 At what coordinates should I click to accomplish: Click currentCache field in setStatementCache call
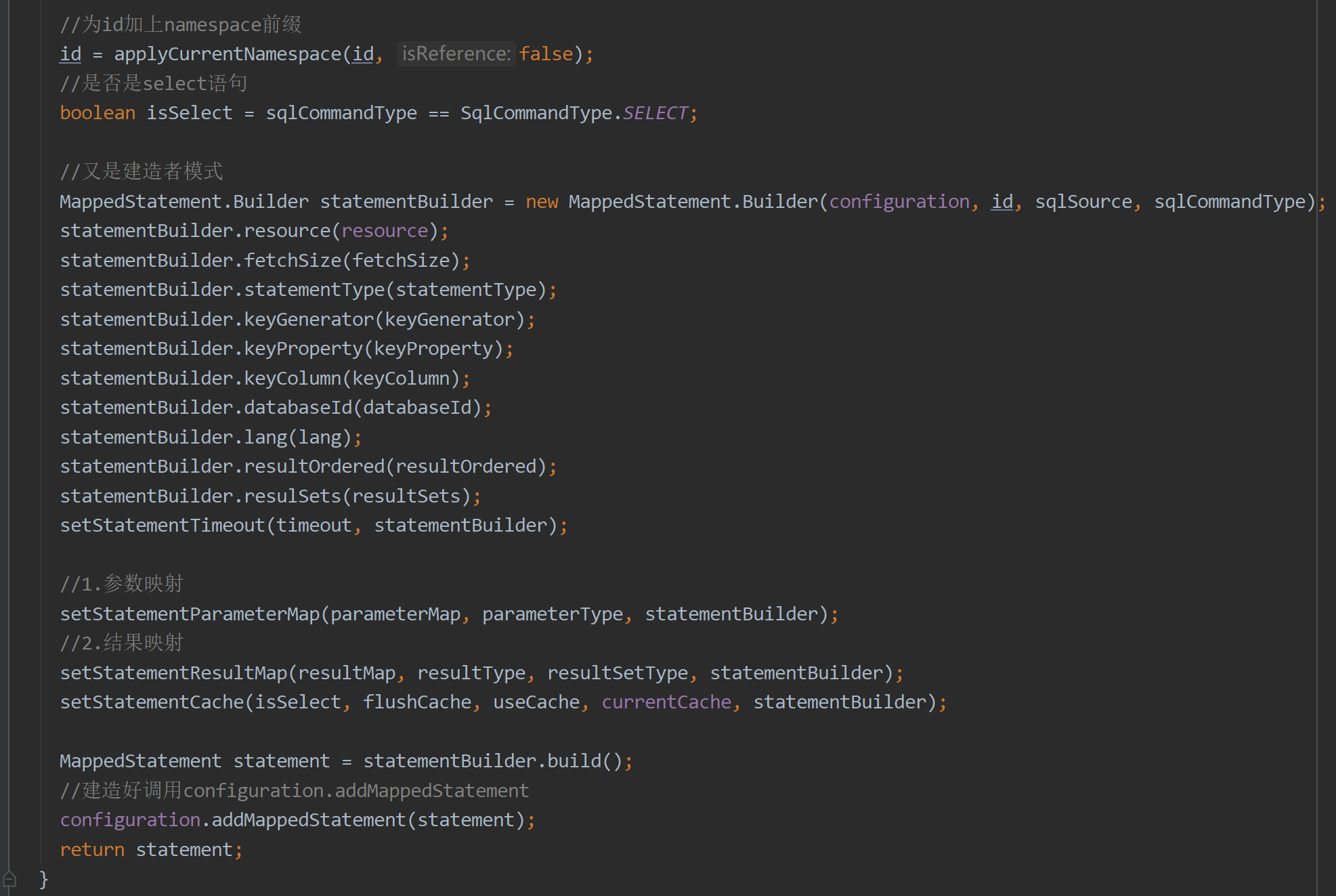pyautogui.click(x=666, y=702)
